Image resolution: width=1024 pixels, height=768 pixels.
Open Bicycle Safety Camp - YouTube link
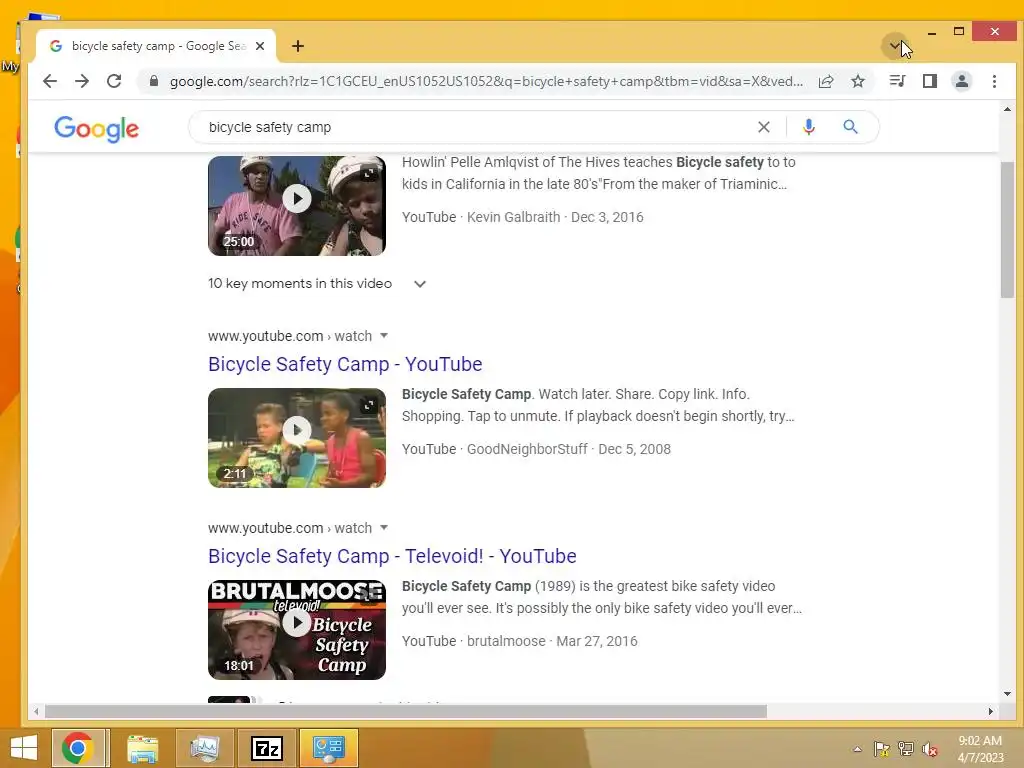click(x=345, y=364)
